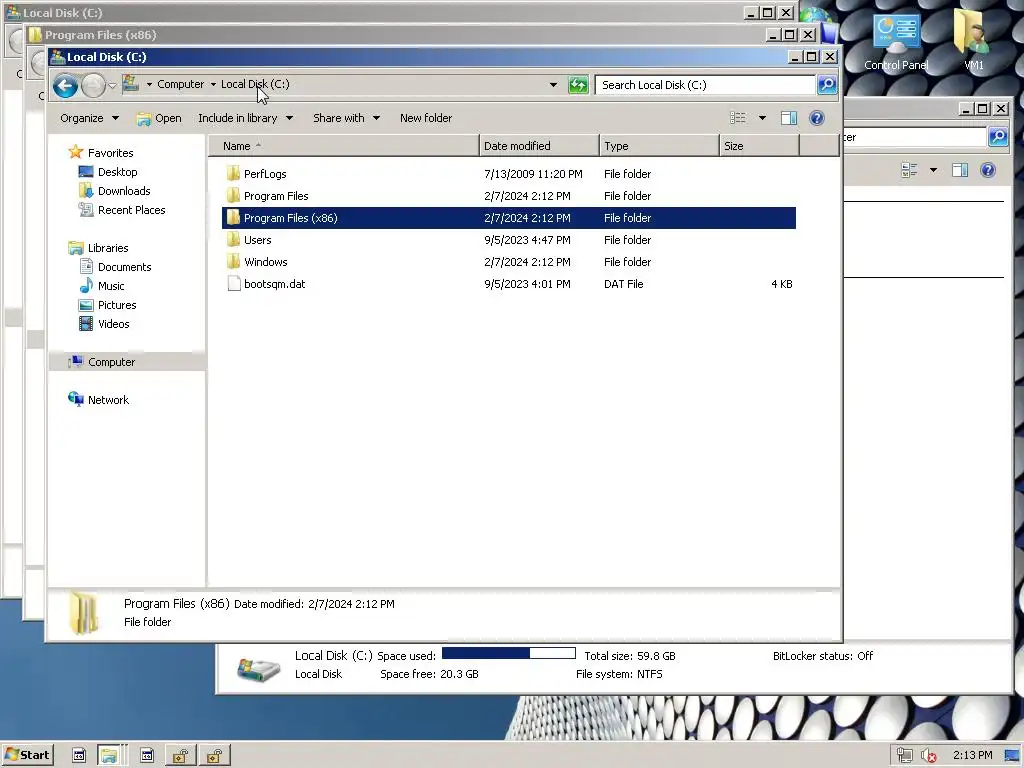Change your view using the view icon
Viewport: 1024px width, 768px height.
pyautogui.click(x=738, y=118)
